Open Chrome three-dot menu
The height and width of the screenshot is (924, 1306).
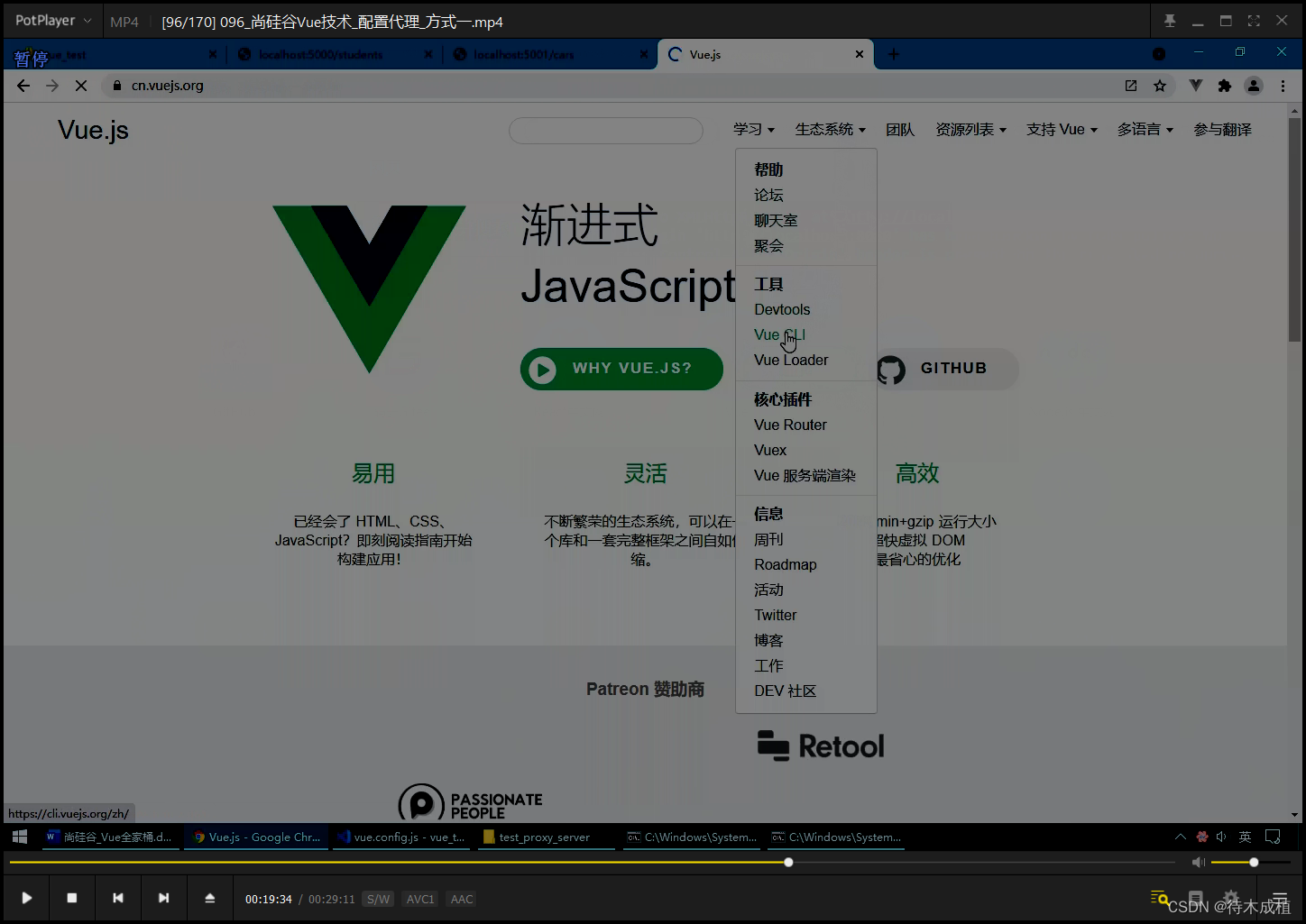coord(1283,86)
